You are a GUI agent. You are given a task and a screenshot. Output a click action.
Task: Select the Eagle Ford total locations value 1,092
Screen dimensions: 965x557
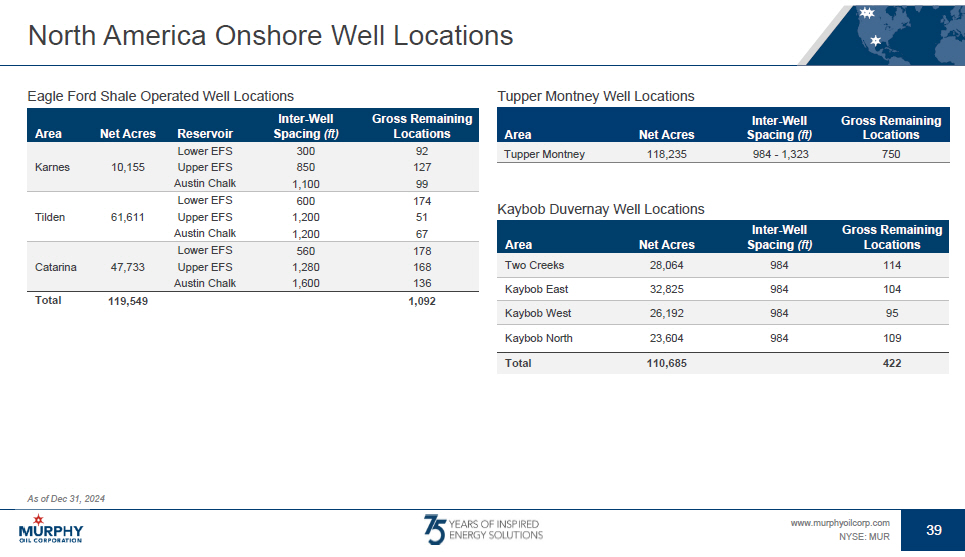(421, 301)
